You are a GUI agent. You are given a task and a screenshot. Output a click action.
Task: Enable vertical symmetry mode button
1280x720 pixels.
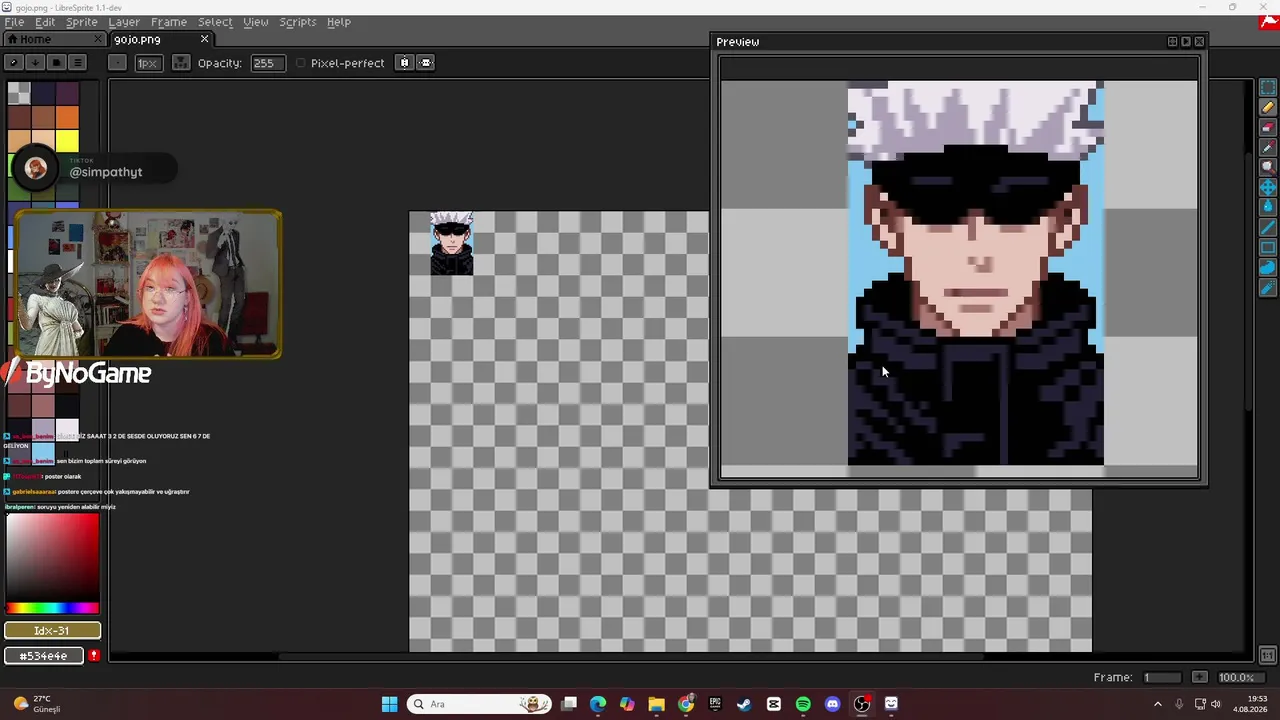(426, 63)
